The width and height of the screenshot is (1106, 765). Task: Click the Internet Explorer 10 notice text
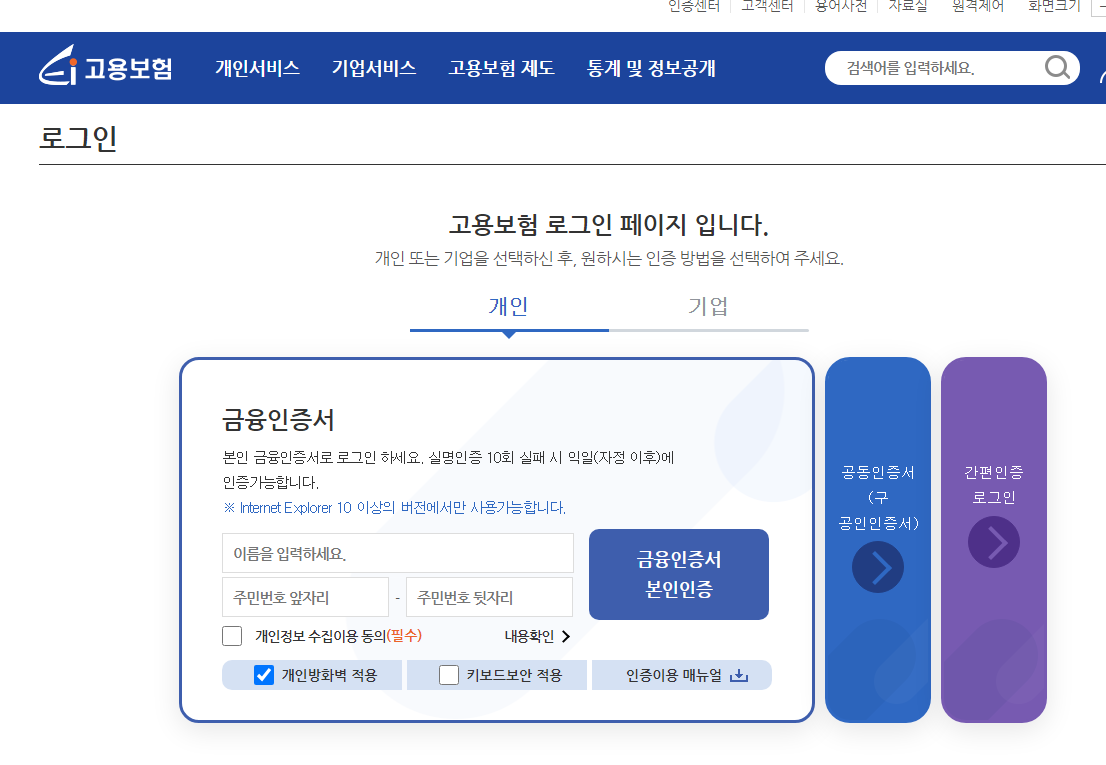coord(394,508)
